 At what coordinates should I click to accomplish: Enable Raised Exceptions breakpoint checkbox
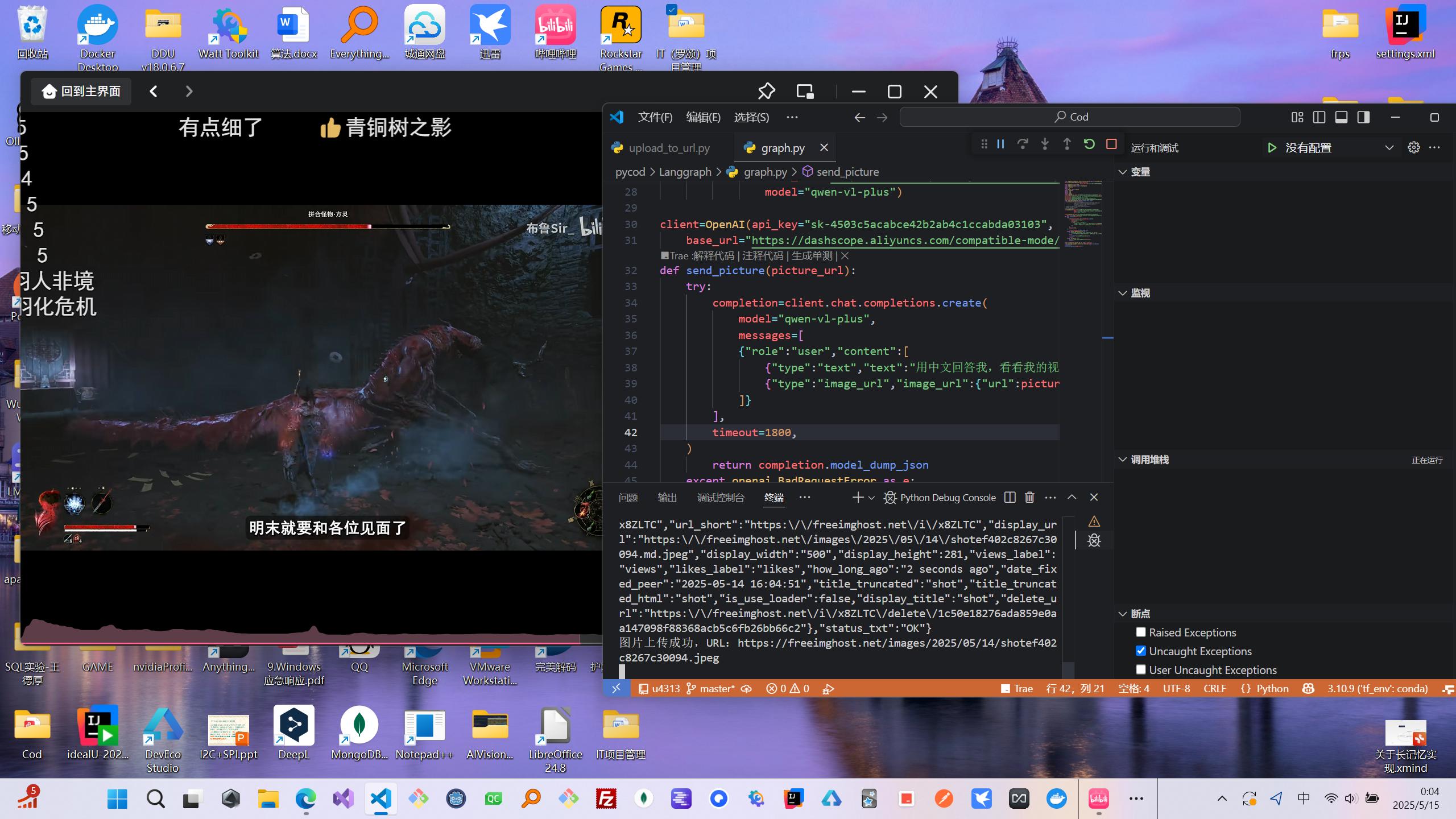pyautogui.click(x=1140, y=632)
